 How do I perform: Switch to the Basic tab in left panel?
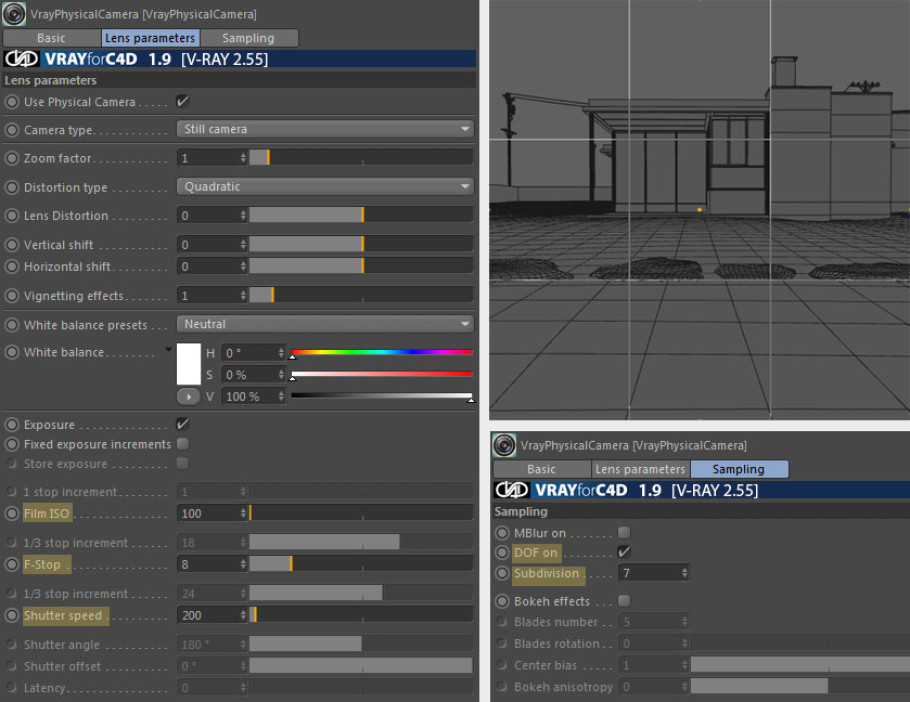(51, 38)
